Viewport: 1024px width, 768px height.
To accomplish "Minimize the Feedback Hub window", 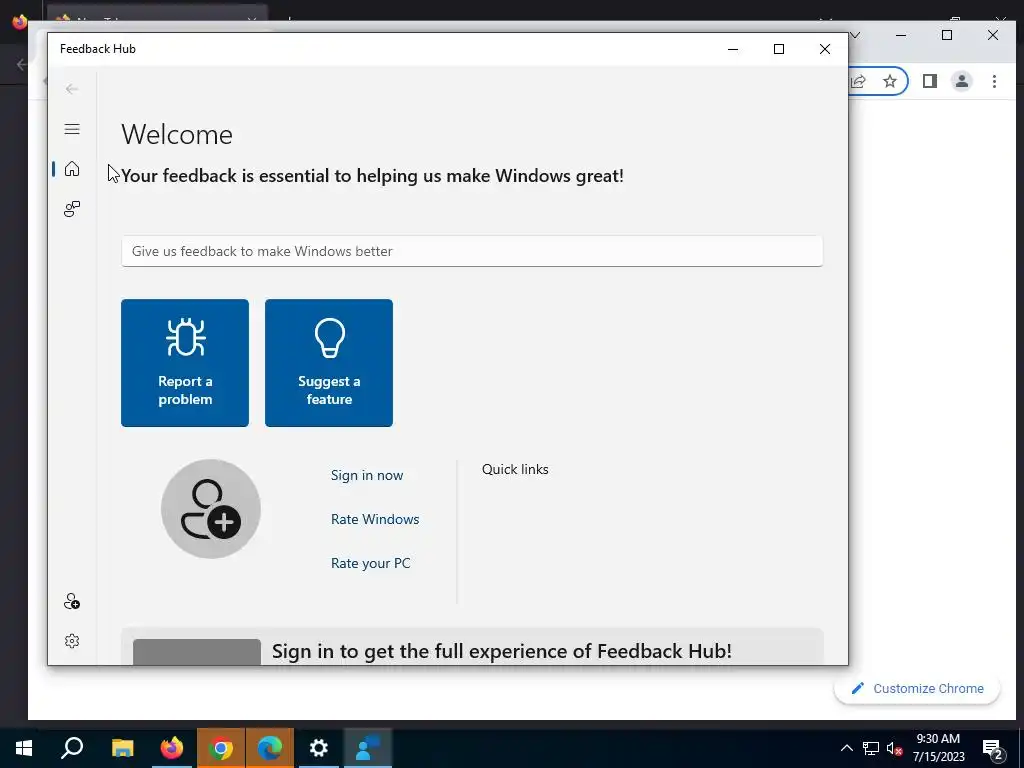I will point(733,49).
